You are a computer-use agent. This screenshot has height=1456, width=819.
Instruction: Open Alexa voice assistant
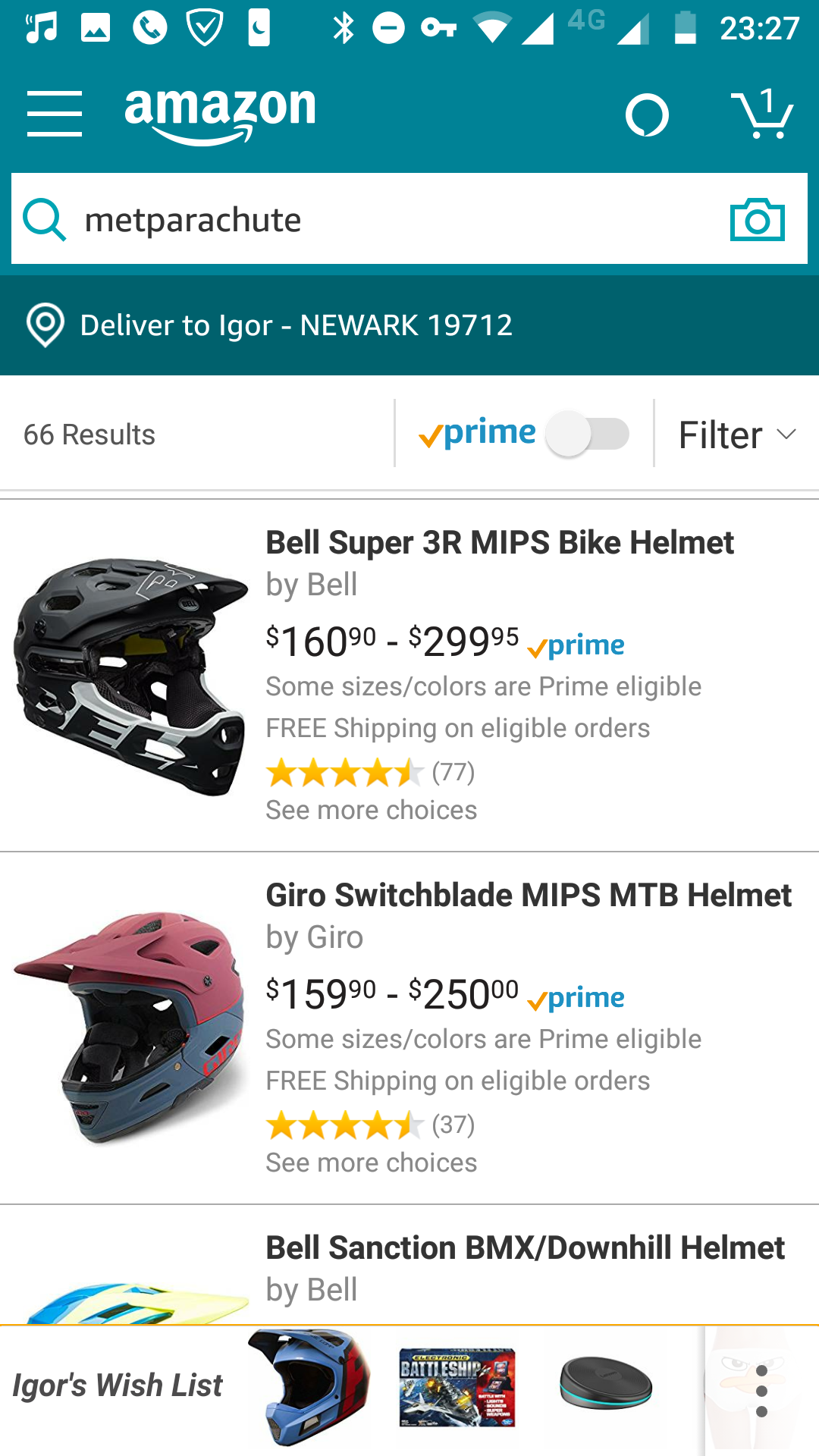(x=647, y=115)
